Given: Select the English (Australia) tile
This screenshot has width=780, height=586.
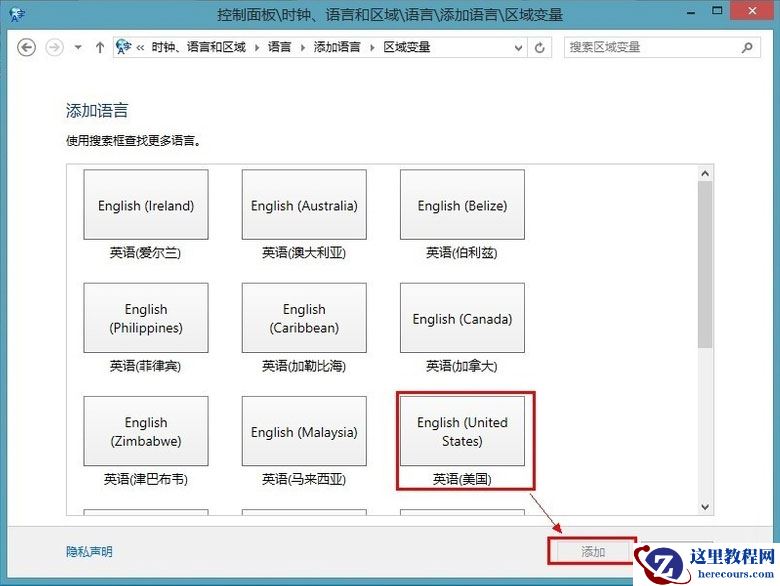Looking at the screenshot, I should pyautogui.click(x=304, y=204).
